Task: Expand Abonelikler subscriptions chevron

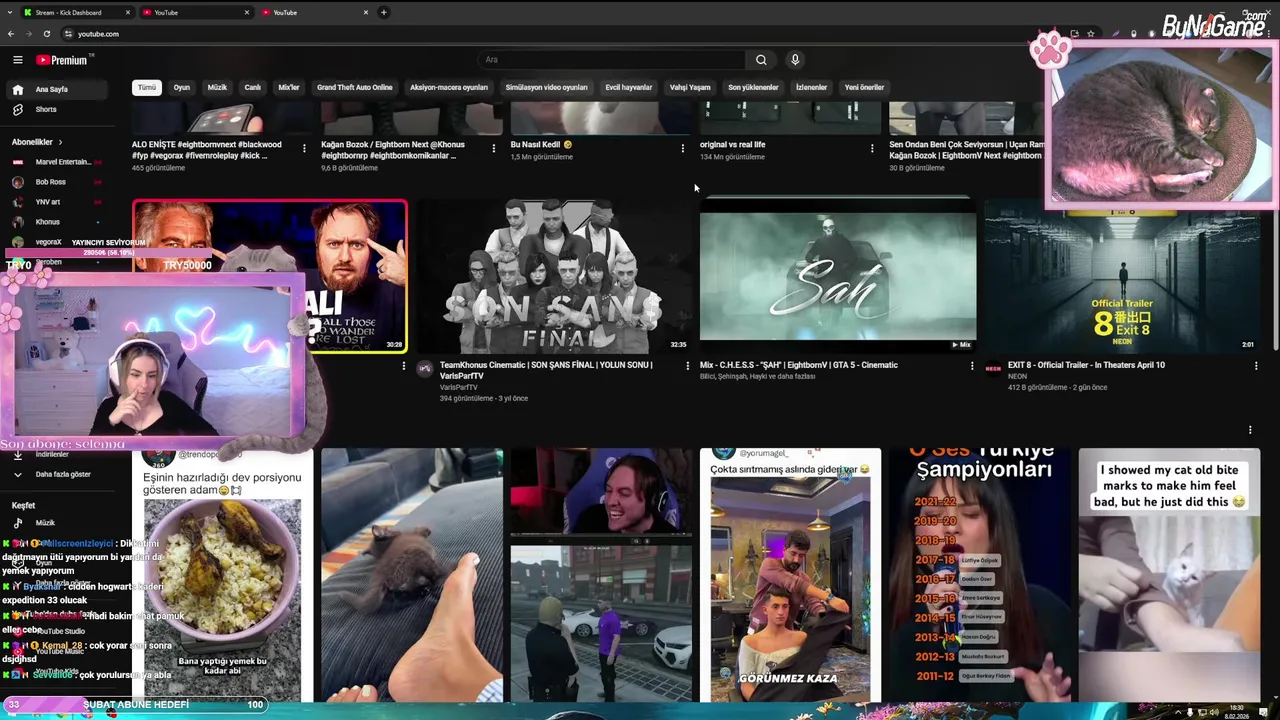Action: (x=60, y=142)
